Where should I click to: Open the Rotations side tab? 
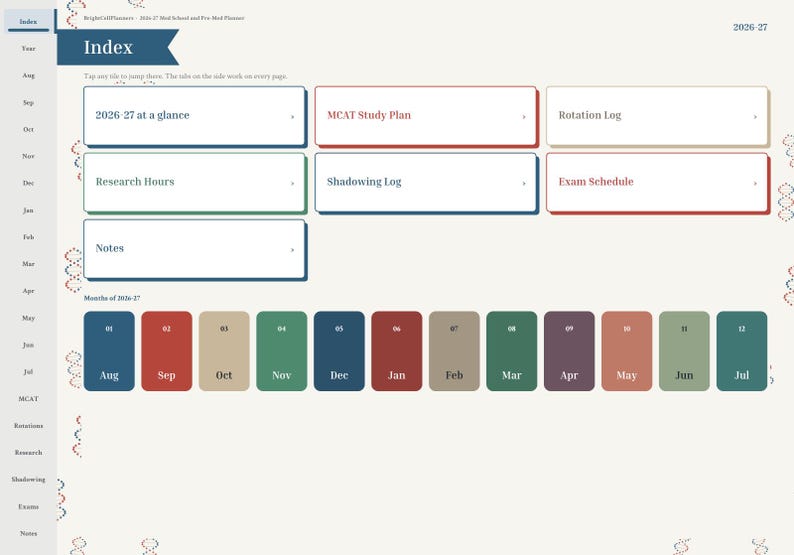[28, 425]
